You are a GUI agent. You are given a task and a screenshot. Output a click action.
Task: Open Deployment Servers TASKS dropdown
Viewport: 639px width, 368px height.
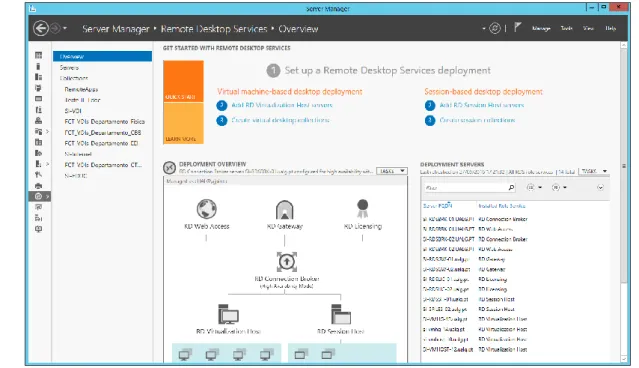[x=594, y=171]
